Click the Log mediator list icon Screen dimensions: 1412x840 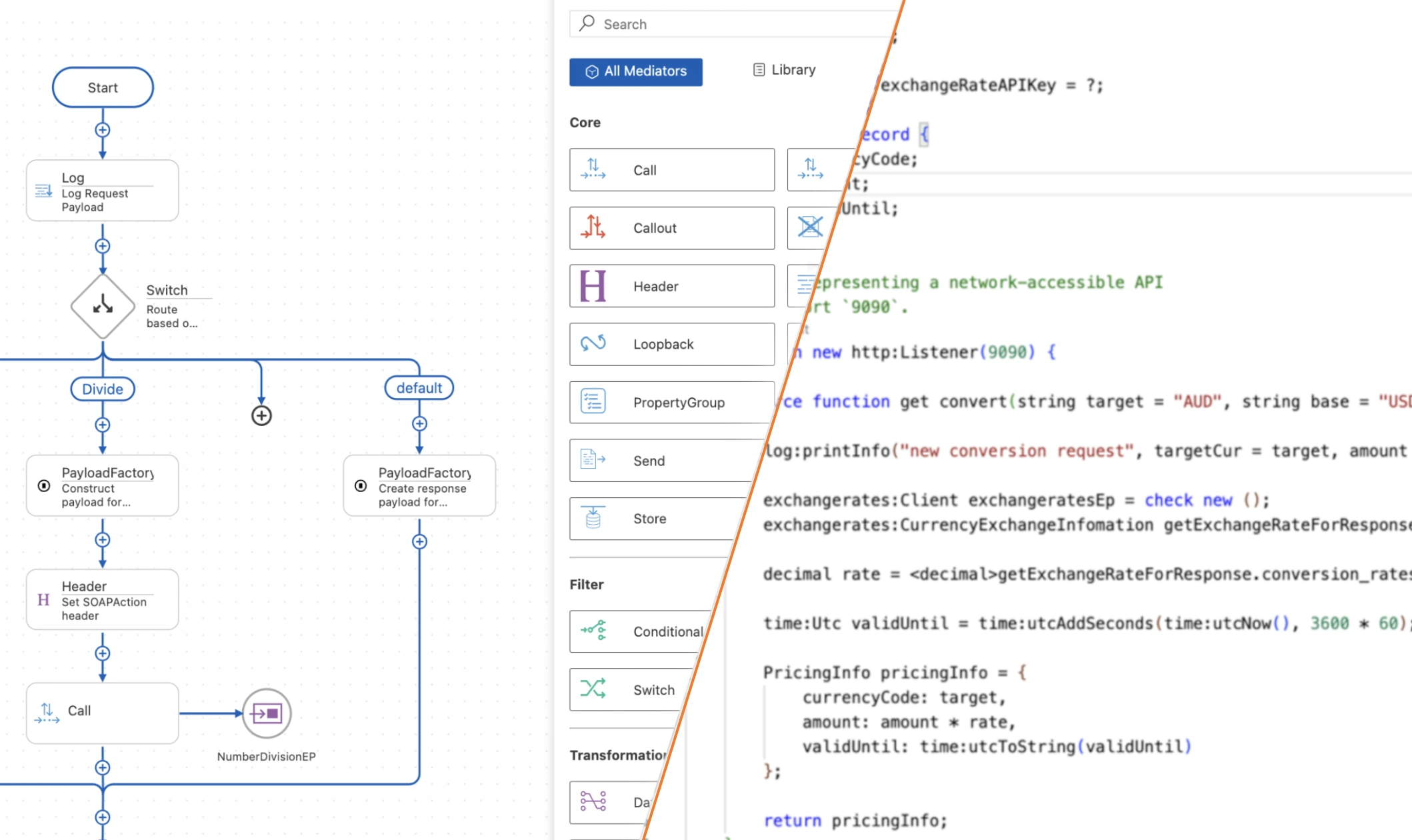click(x=44, y=191)
